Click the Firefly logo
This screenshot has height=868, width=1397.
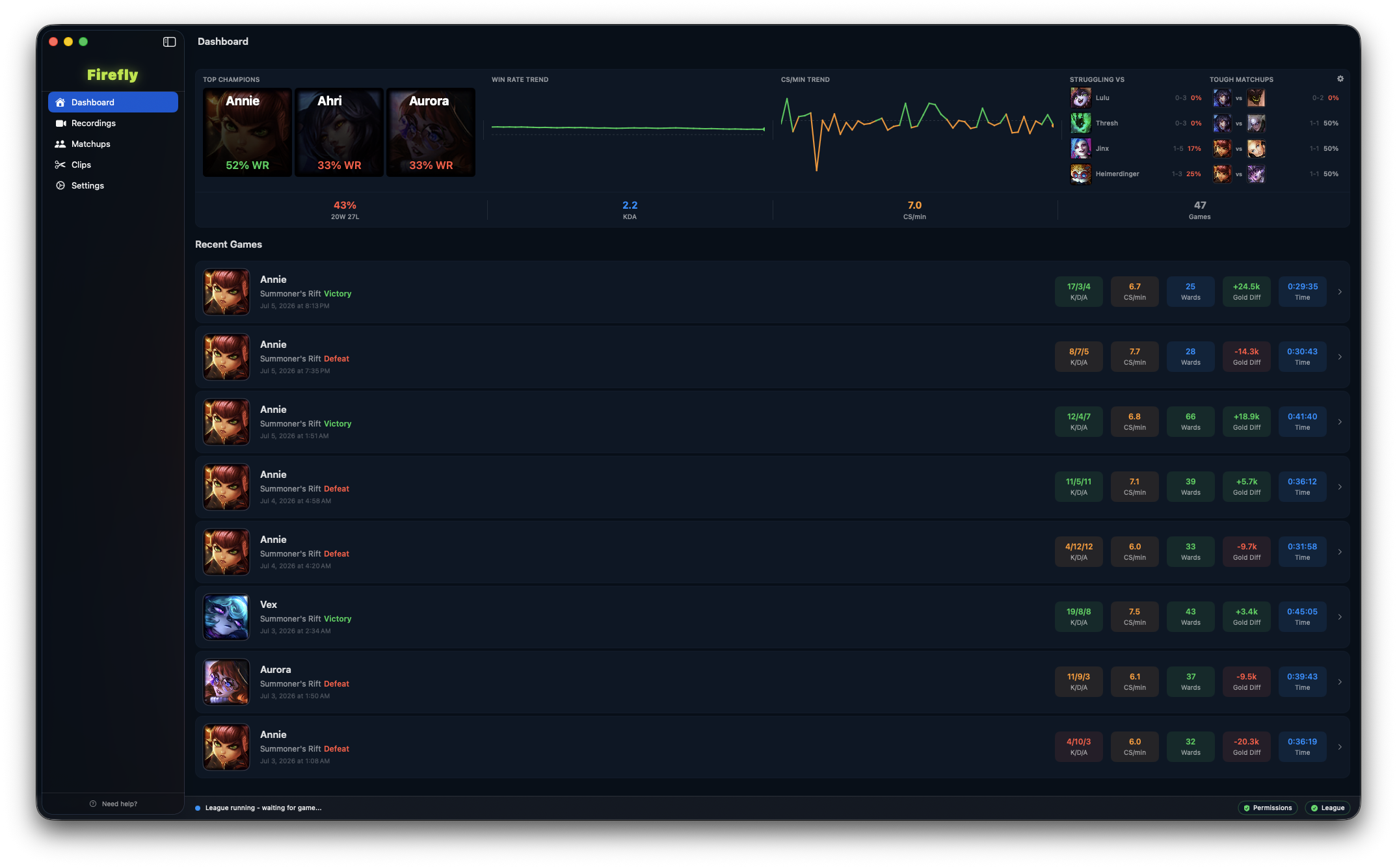click(x=113, y=75)
